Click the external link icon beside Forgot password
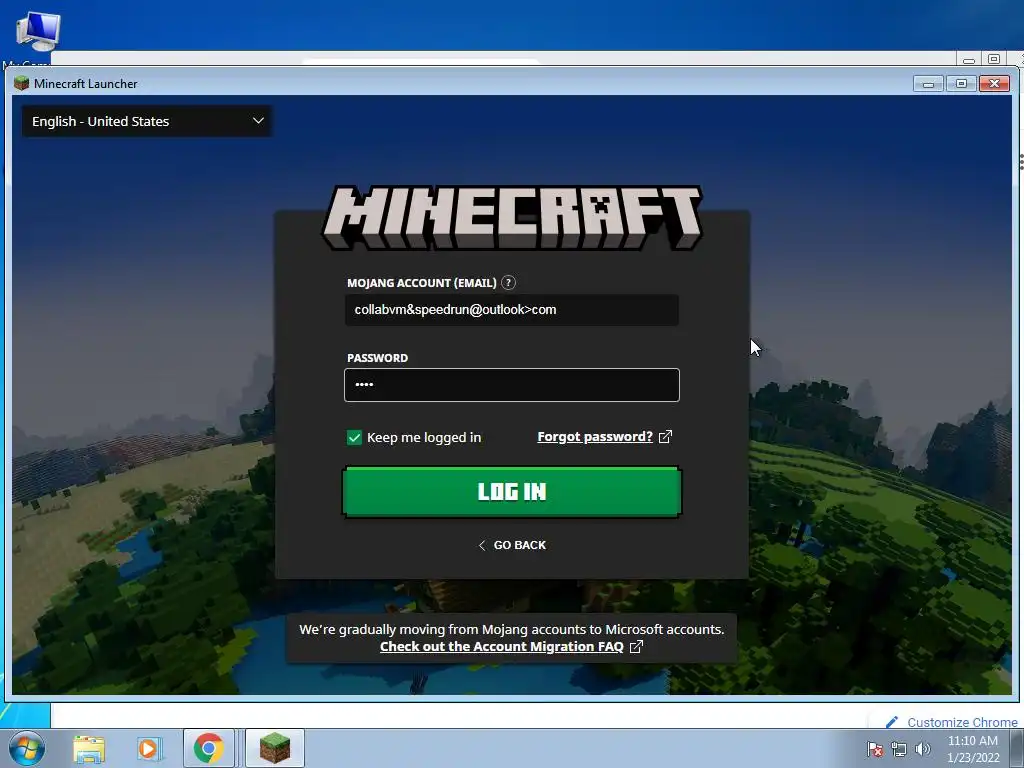The width and height of the screenshot is (1024, 768). (665, 437)
